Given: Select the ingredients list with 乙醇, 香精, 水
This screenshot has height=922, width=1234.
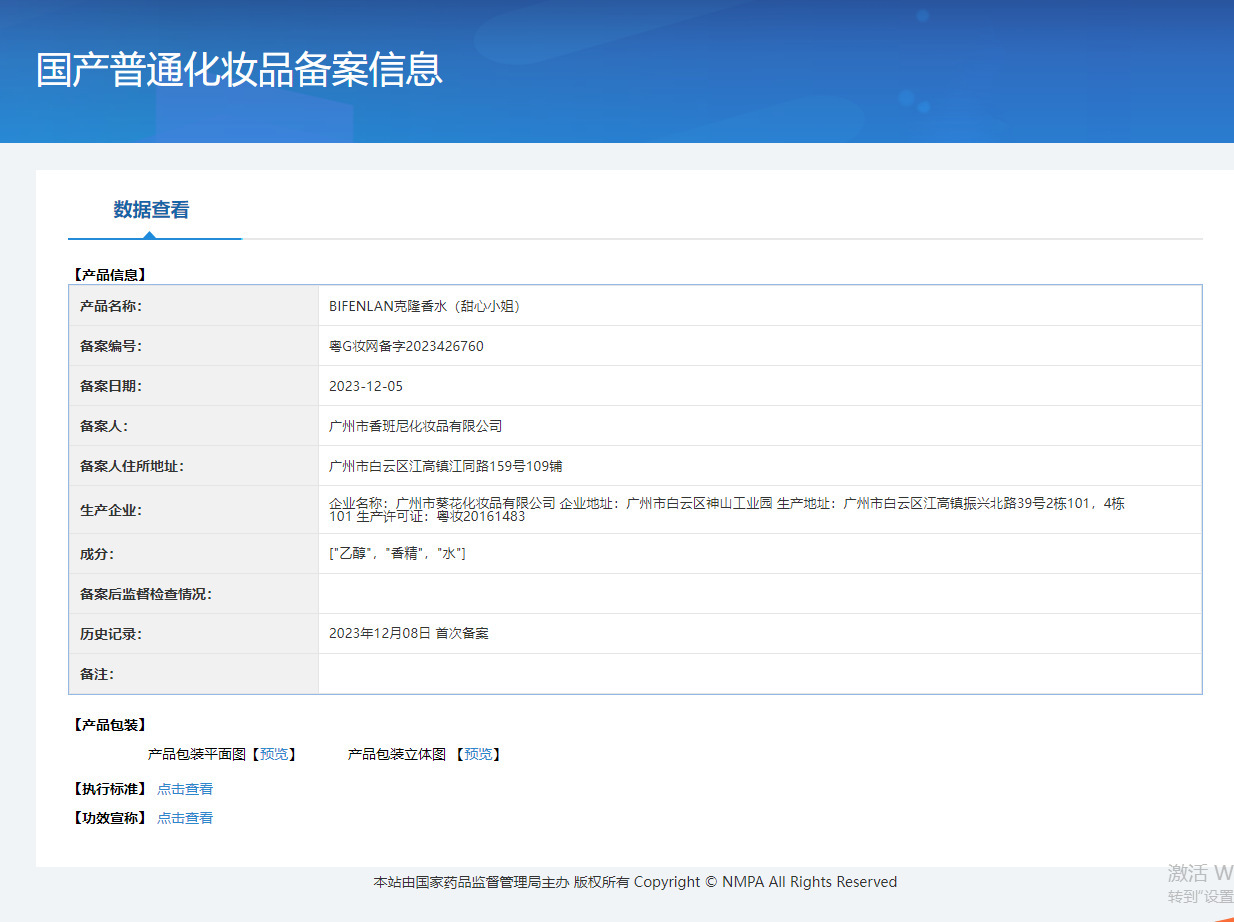Looking at the screenshot, I should tap(397, 554).
